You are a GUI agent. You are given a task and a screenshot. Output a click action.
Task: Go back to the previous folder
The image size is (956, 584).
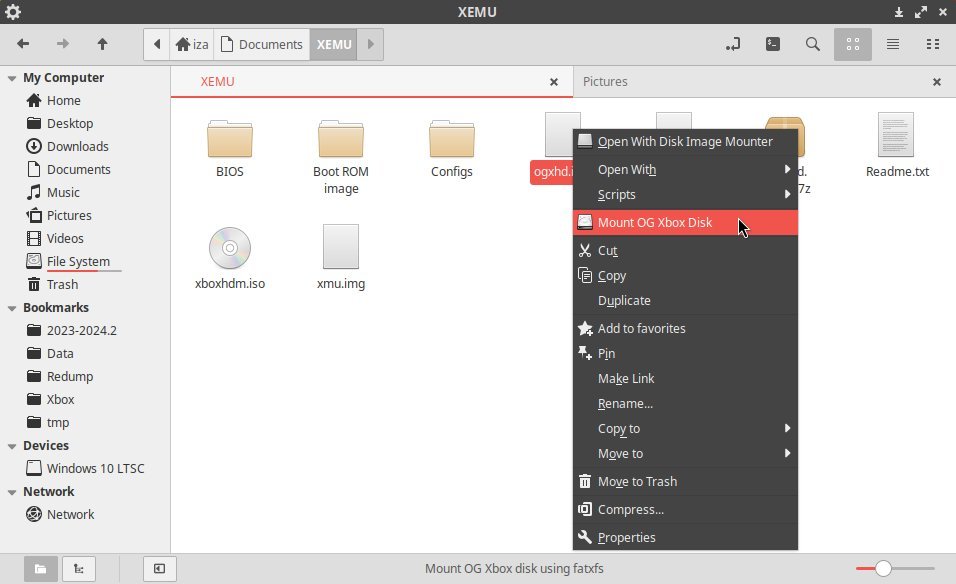[x=23, y=44]
